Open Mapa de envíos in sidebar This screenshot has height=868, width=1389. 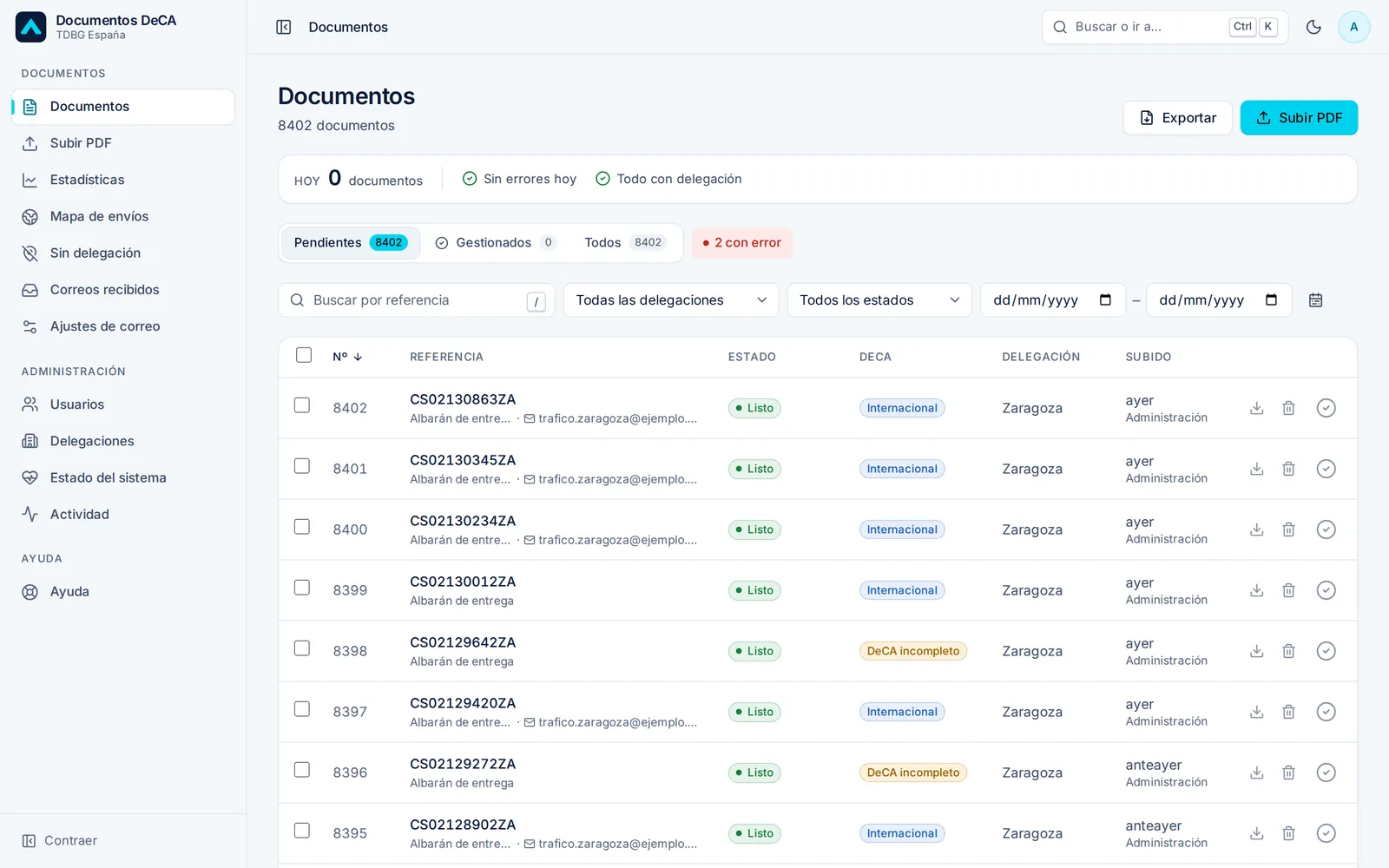coord(123,216)
